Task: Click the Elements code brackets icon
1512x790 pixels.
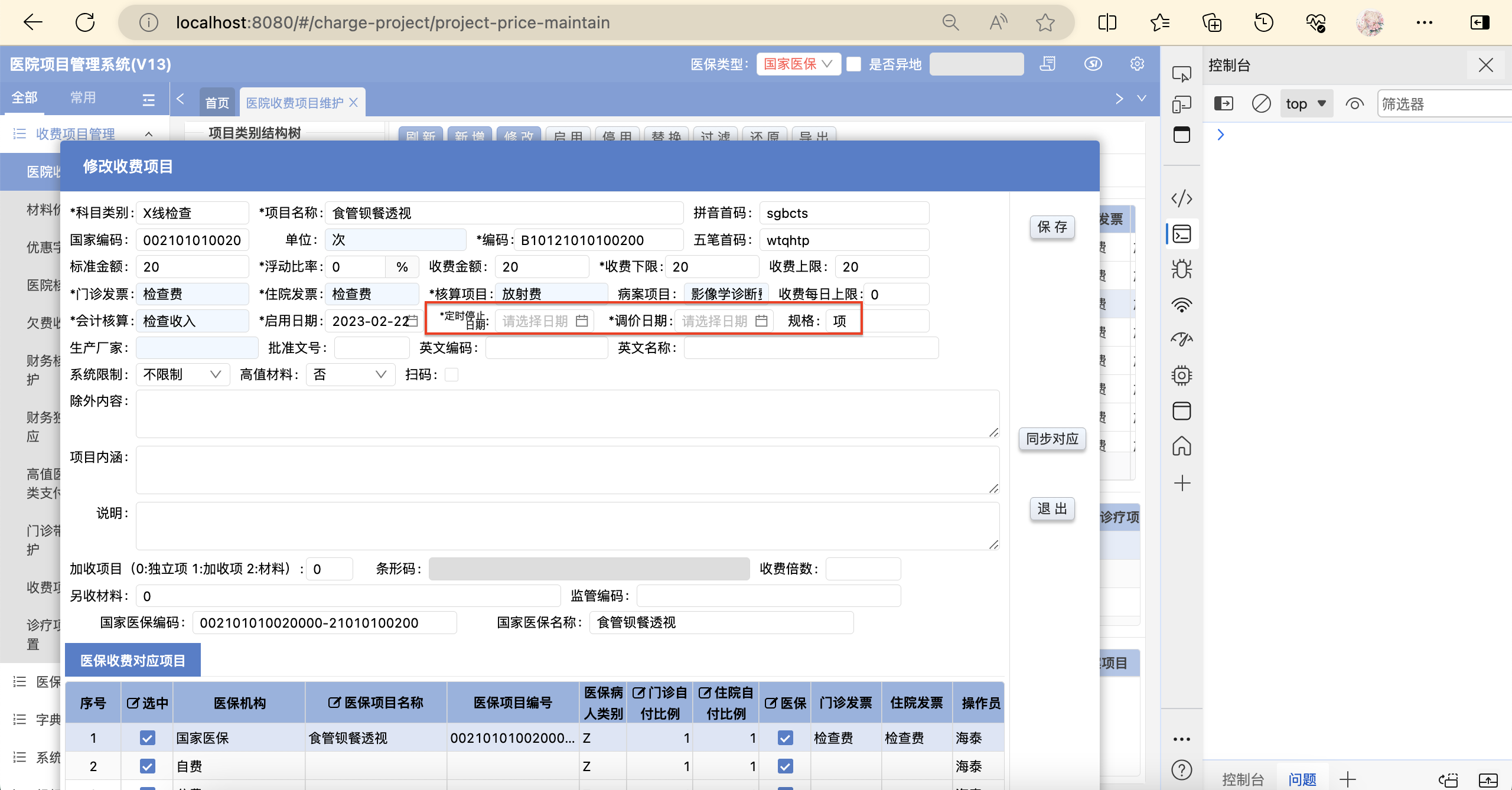Action: pos(1181,198)
